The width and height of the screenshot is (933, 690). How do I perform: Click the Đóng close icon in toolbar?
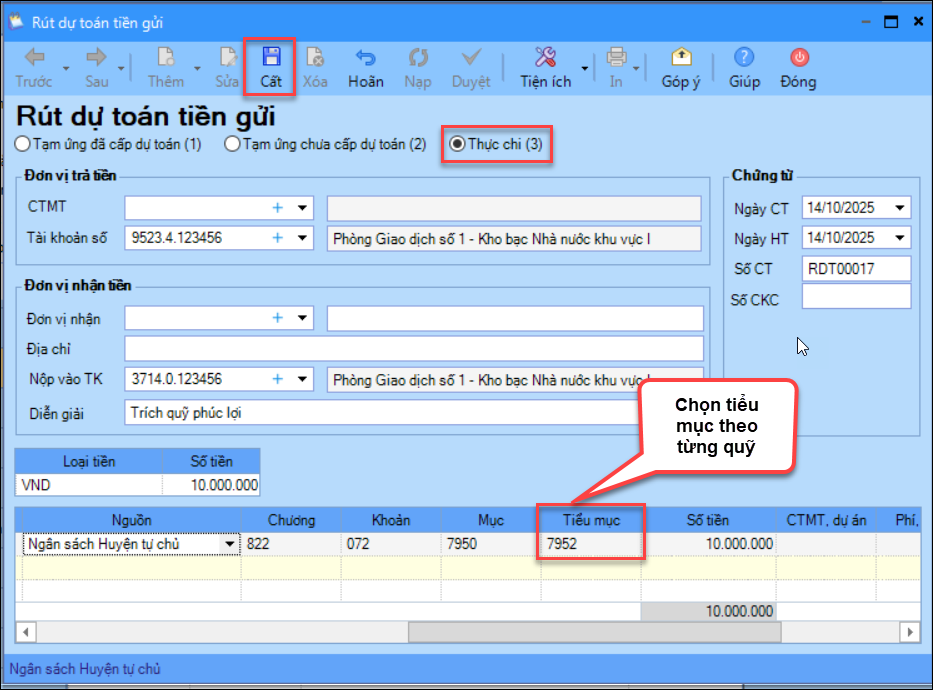[x=798, y=58]
